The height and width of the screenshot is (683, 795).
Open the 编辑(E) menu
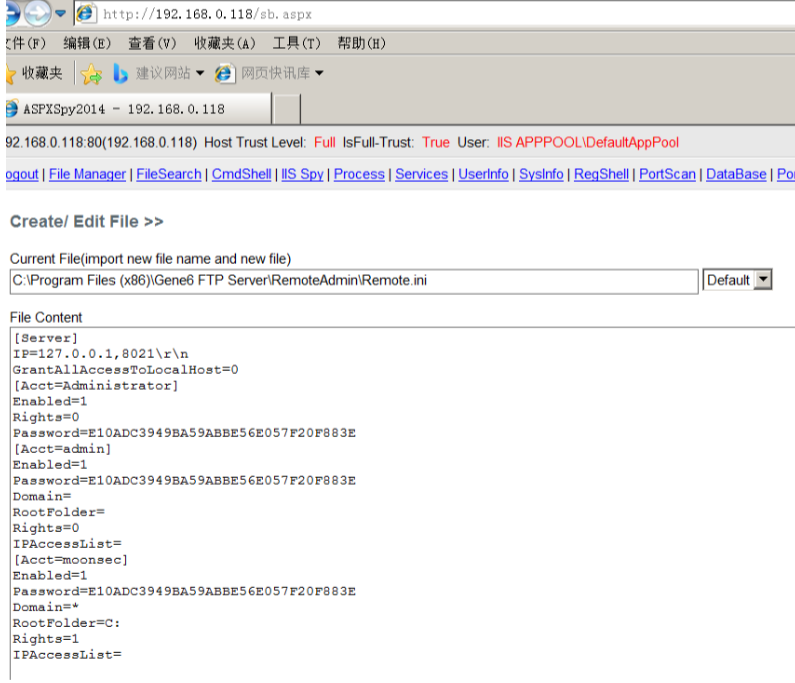pyautogui.click(x=87, y=44)
